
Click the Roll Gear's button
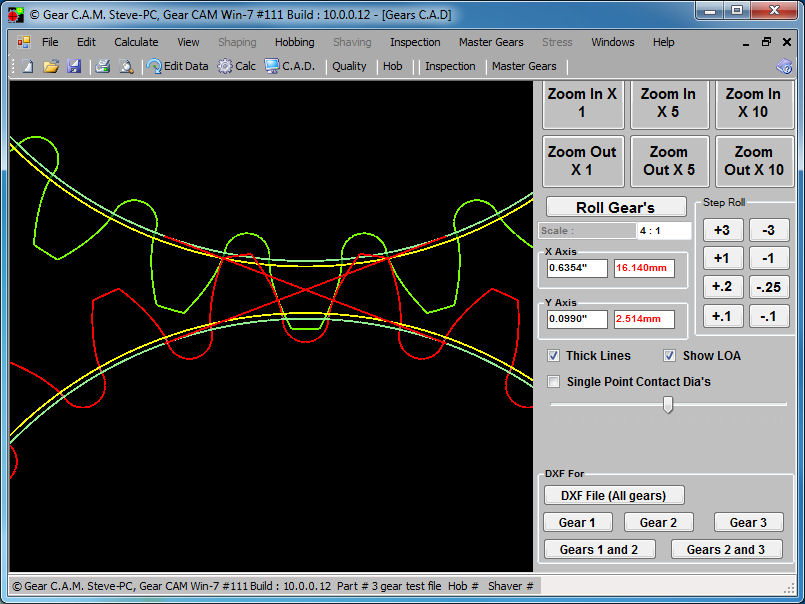616,207
